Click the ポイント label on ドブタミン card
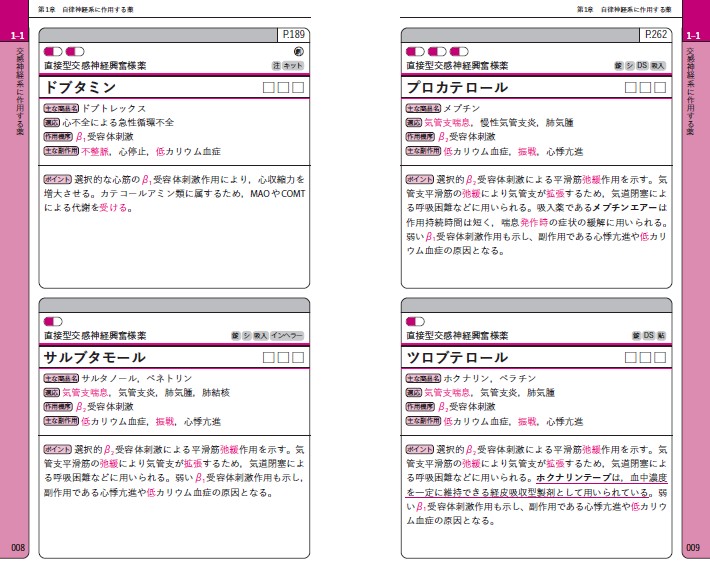Viewport: 710px width, 563px height. [58, 179]
